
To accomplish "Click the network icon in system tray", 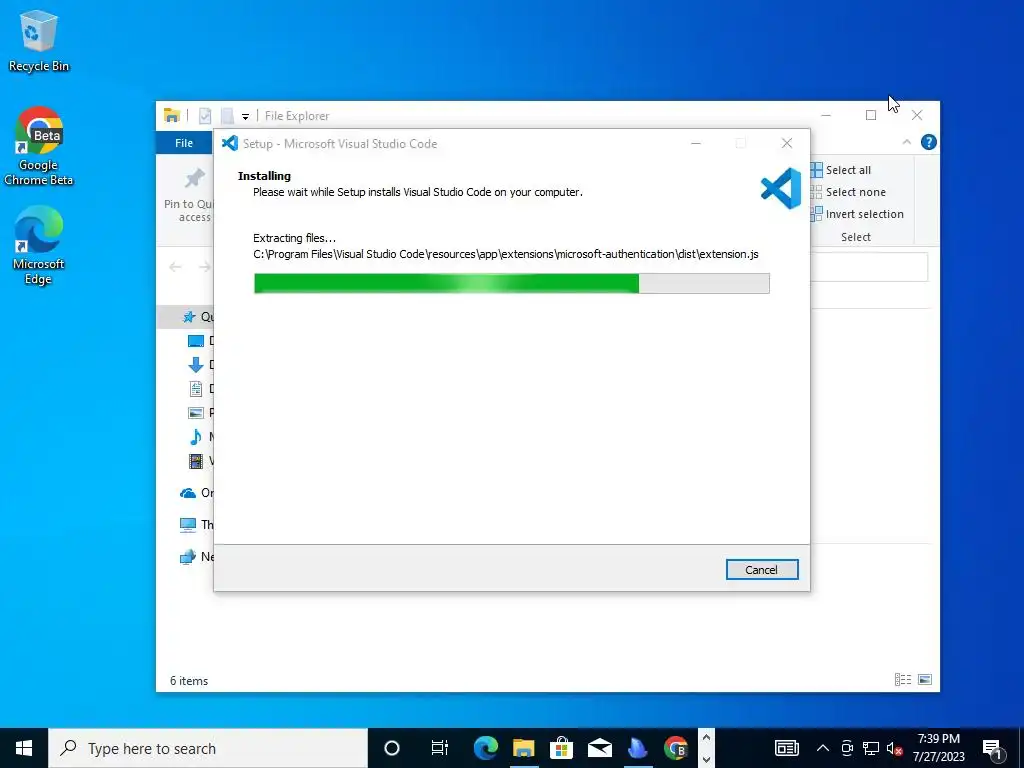I will pyautogui.click(x=871, y=748).
